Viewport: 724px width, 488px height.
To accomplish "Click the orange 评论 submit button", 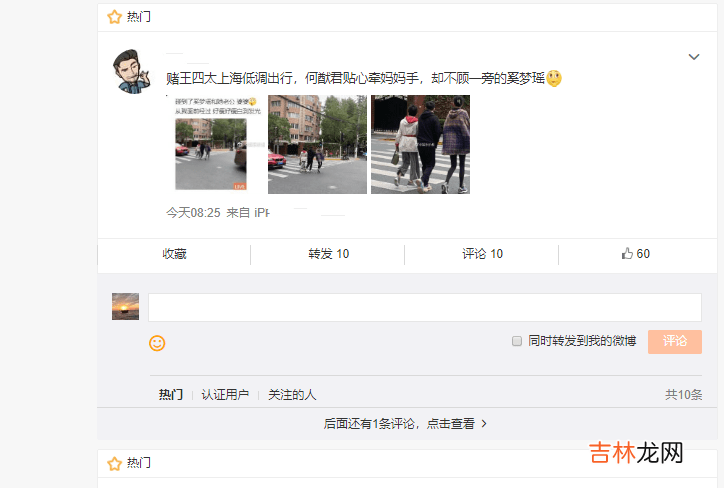I will tap(675, 342).
